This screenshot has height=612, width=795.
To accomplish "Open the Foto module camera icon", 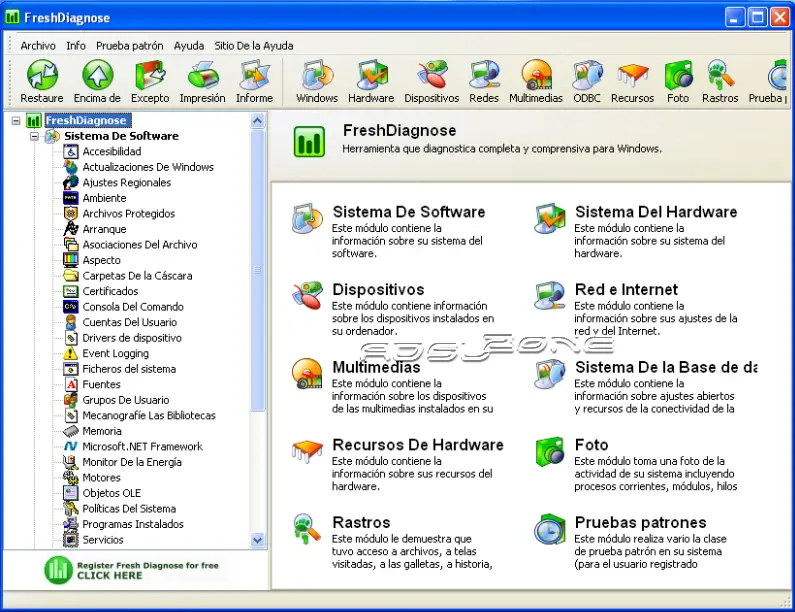I will coord(550,451).
